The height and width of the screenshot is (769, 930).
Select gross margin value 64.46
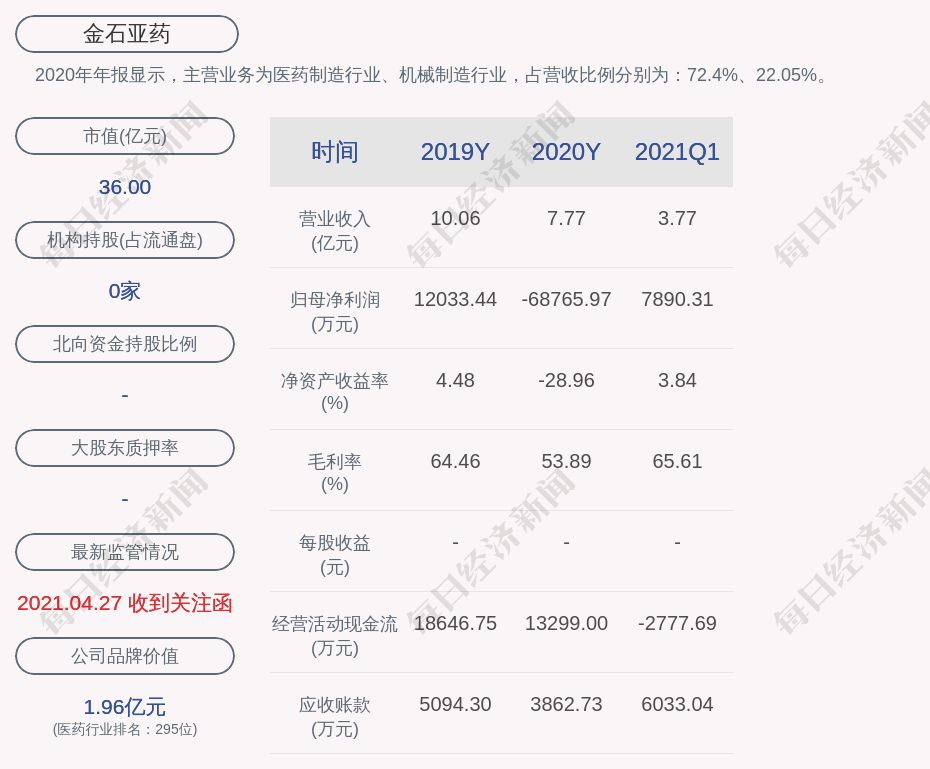[455, 461]
